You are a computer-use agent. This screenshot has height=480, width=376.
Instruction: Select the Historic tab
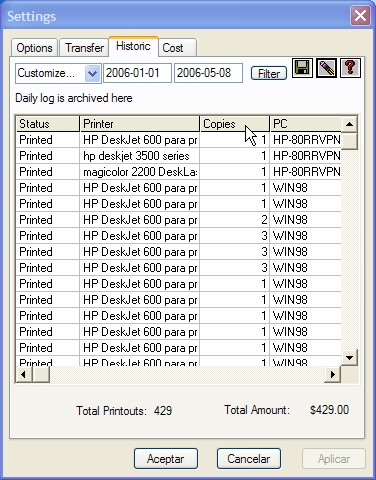(x=133, y=46)
